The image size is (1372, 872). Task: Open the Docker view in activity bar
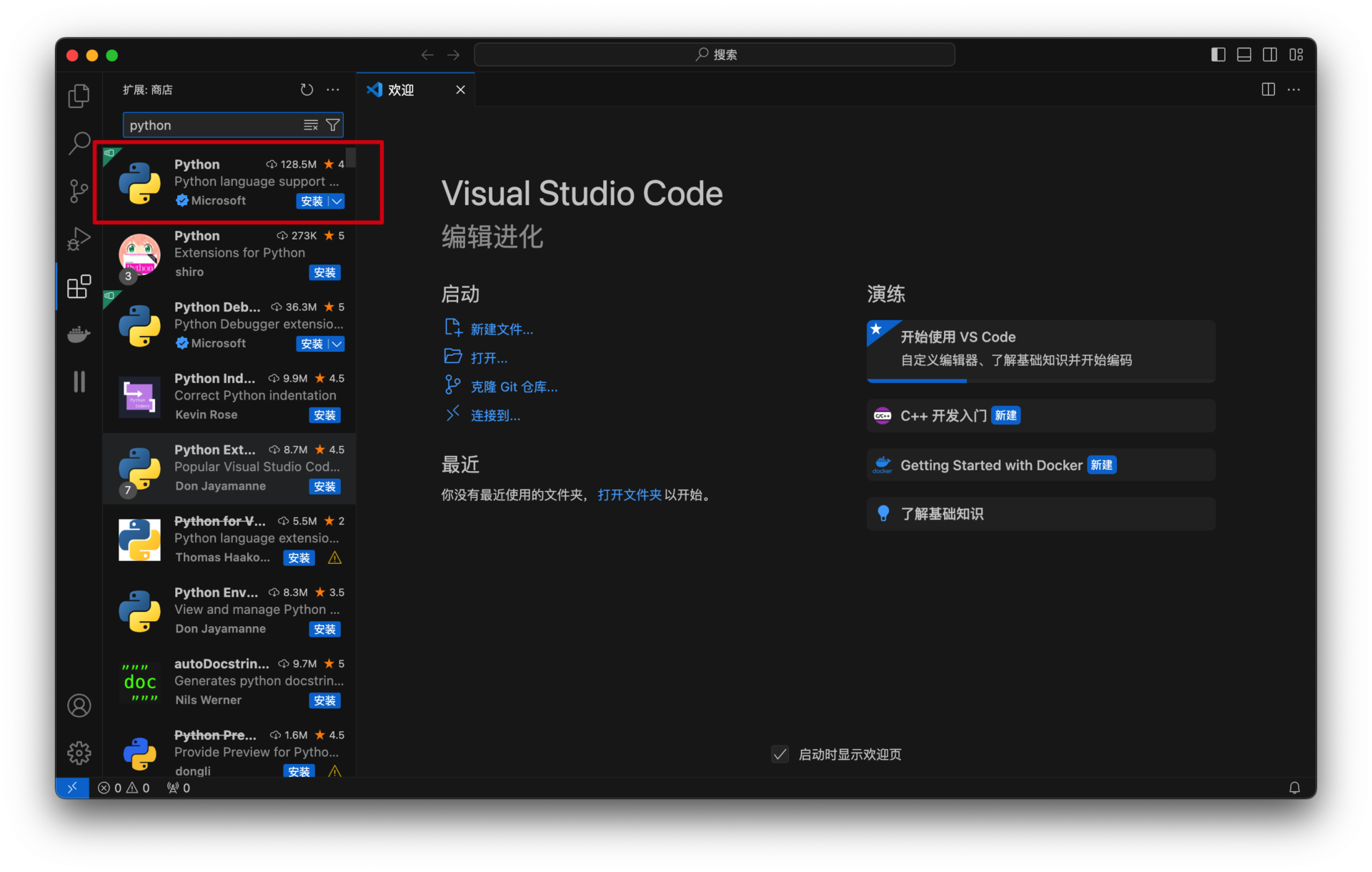[79, 334]
